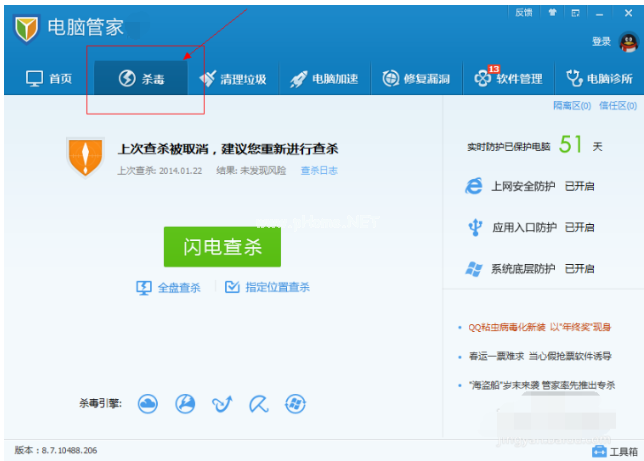This screenshot has width=644, height=461.
Task: Toggle 系统底层防护 已开启 status
Action: 579,269
